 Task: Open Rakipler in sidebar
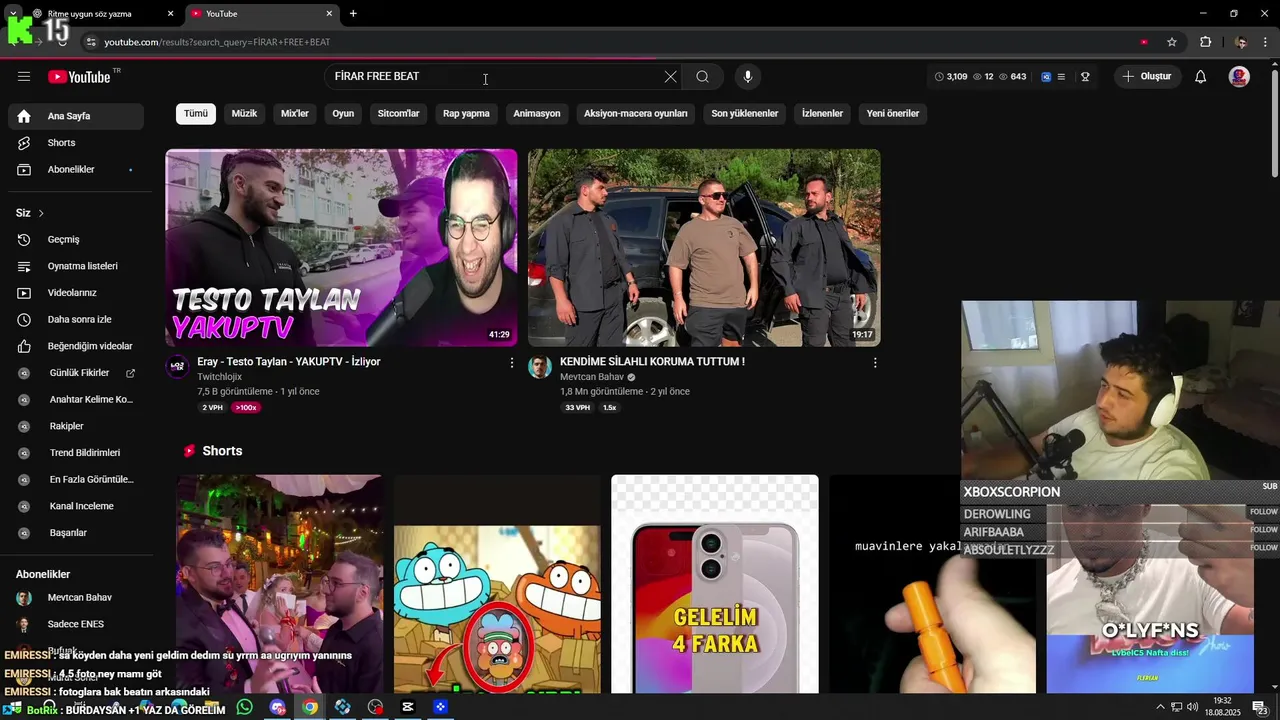point(76,426)
